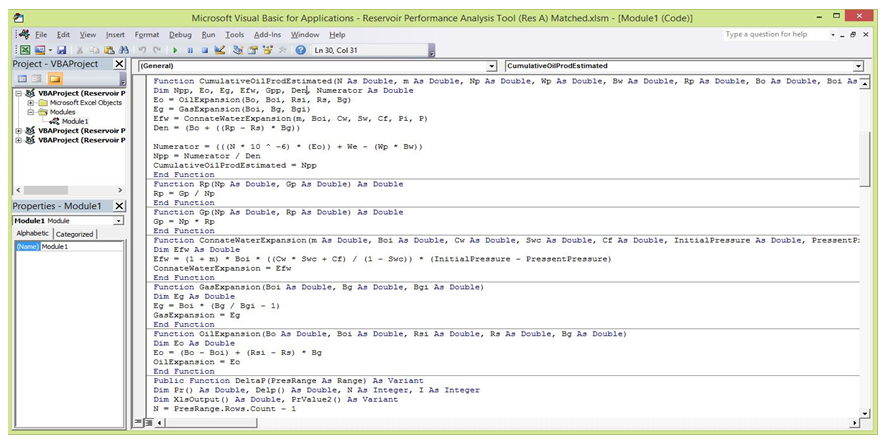
Task: Click the Project pane horizontal scrollbar thumb
Action: [x=45, y=190]
